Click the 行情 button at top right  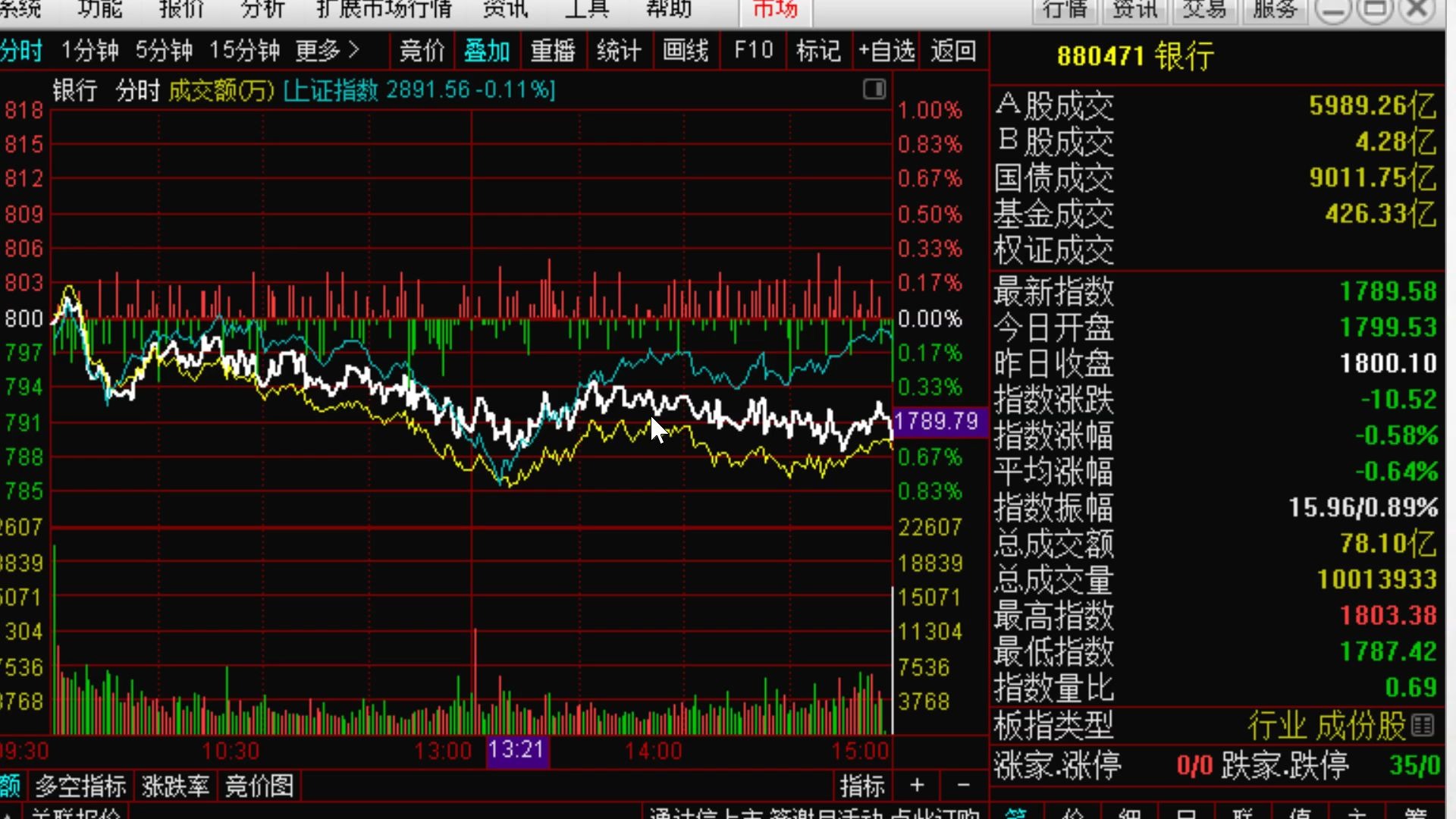[1065, 9]
